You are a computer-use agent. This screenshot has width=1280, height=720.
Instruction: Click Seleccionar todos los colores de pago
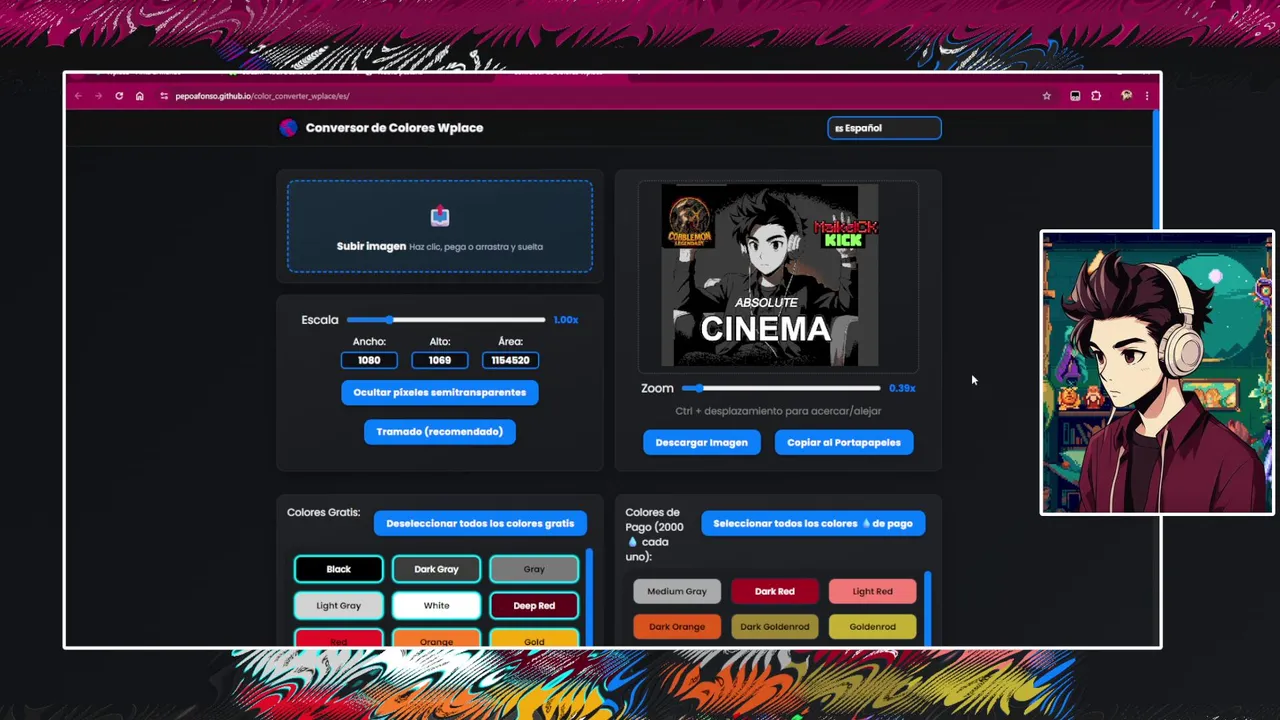(x=813, y=523)
